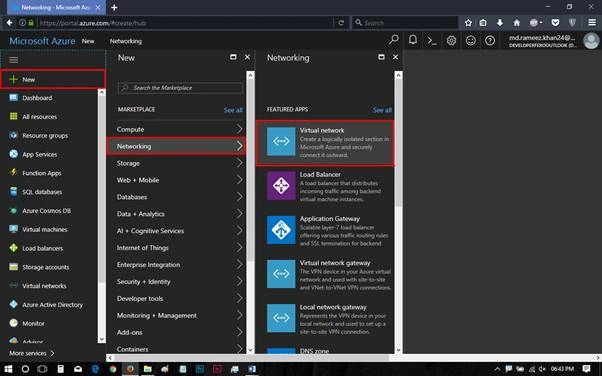The width and height of the screenshot is (602, 376).
Task: Expand Data + Analytics chevron
Action: pos(240,214)
